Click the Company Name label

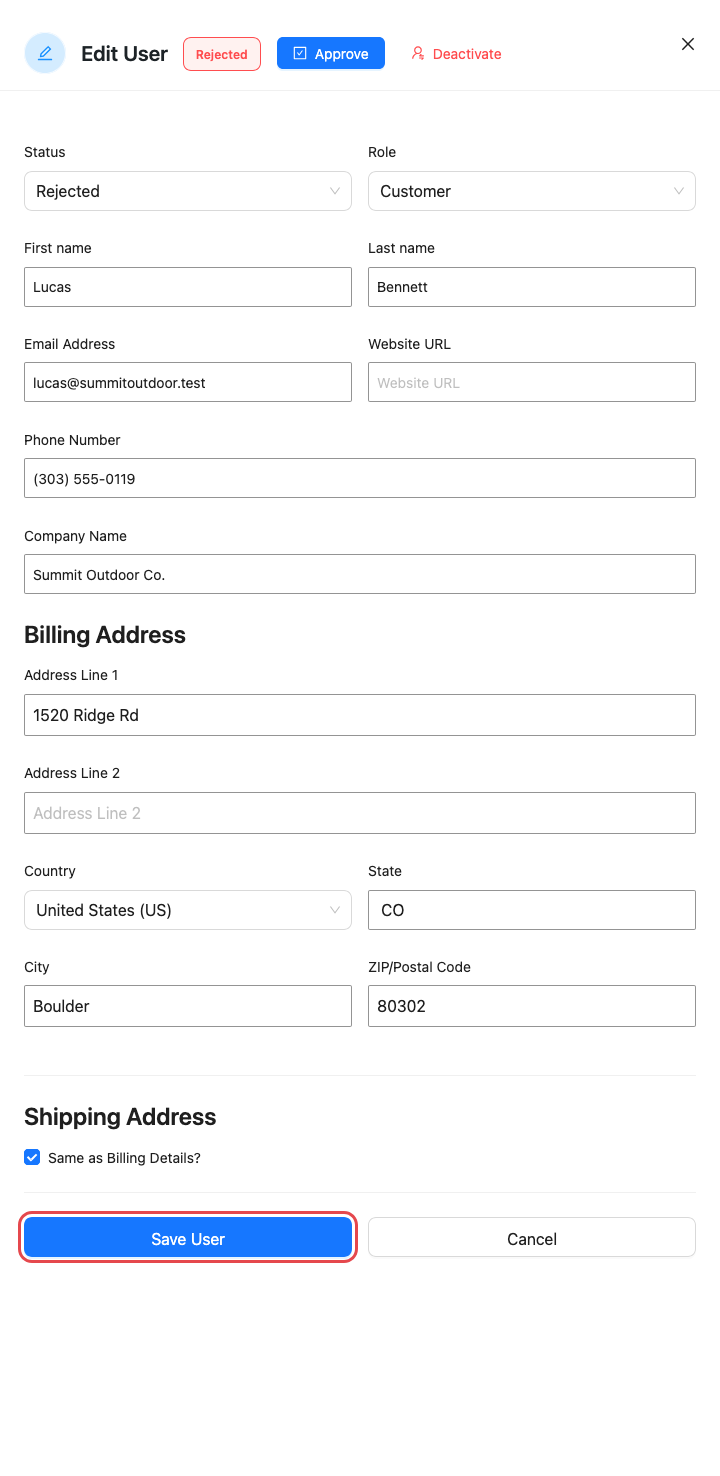pos(76,536)
